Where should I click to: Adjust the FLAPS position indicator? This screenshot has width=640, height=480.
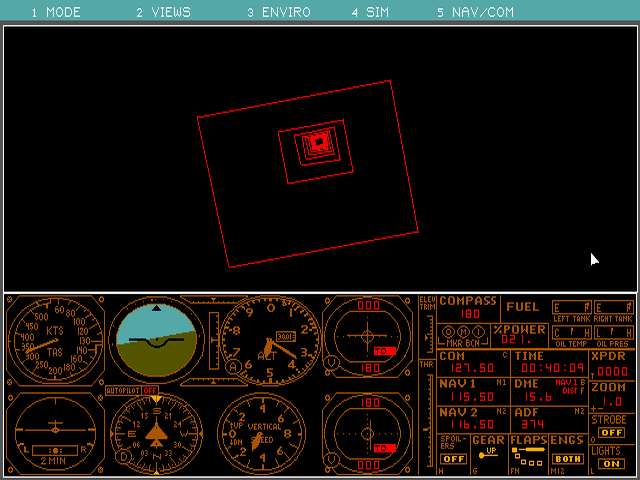coord(528,456)
